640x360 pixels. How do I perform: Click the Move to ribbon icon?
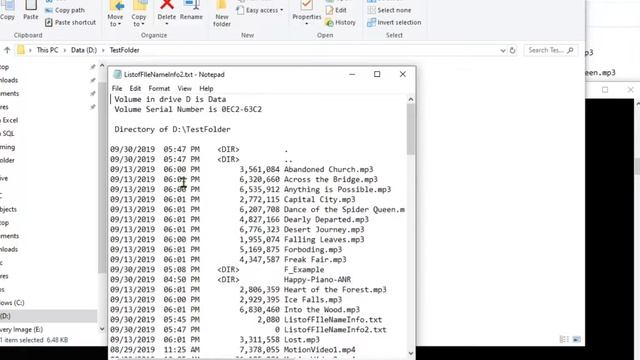(115, 13)
